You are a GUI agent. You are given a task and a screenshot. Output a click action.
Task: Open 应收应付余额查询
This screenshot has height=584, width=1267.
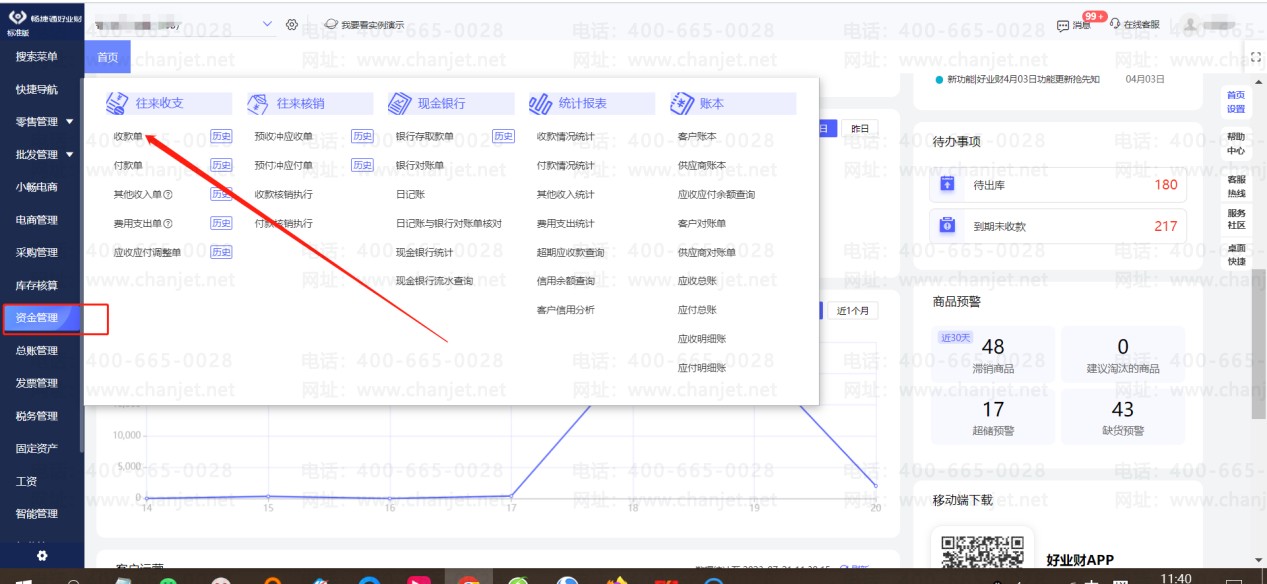[x=716, y=194]
